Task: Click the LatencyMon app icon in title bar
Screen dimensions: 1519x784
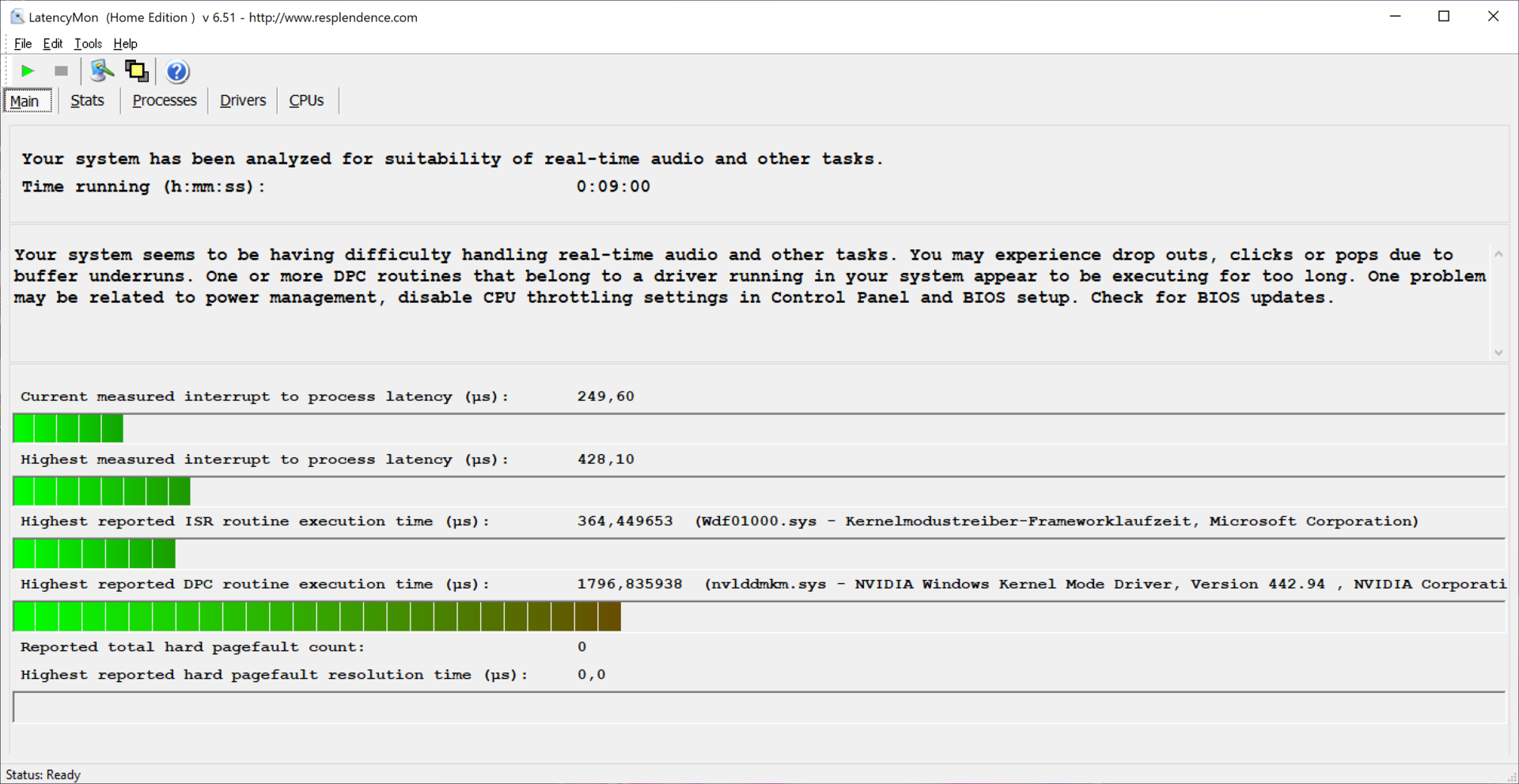Action: tap(17, 17)
